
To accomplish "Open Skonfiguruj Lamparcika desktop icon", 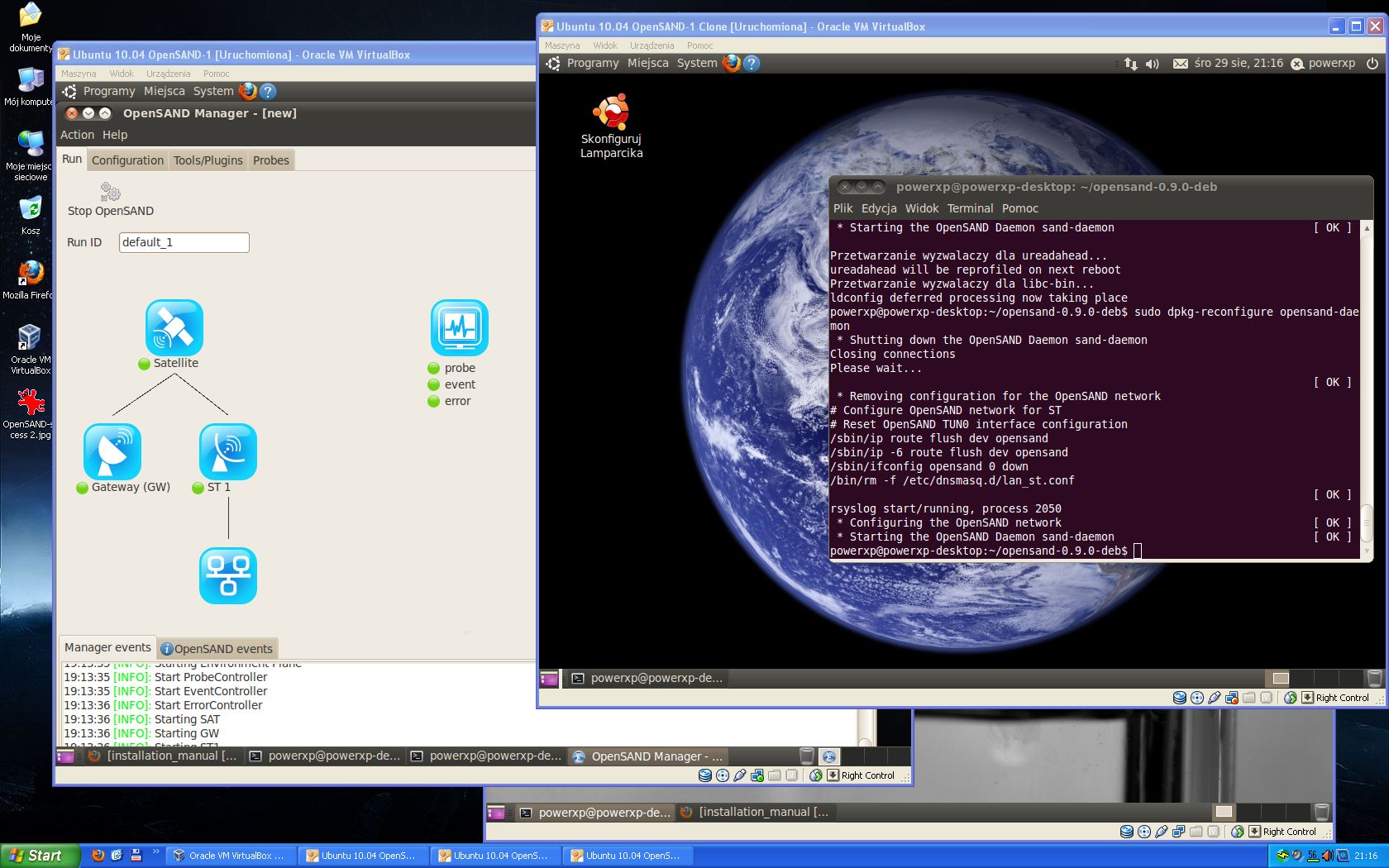I will tap(611, 112).
